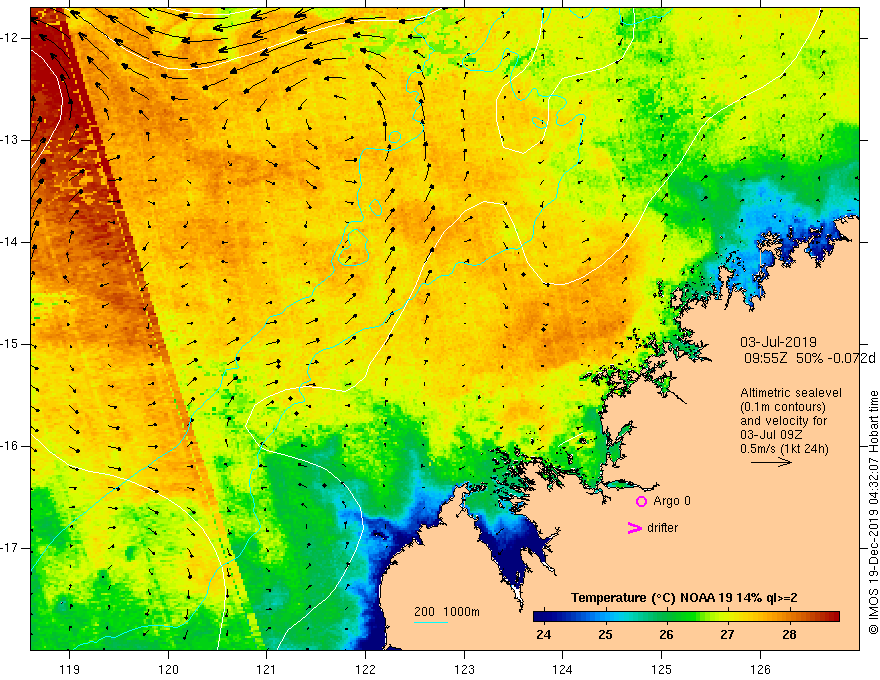Viewport: 880px width, 680px height.
Task: Click the magenta Argo circle legend marker
Action: click(641, 501)
